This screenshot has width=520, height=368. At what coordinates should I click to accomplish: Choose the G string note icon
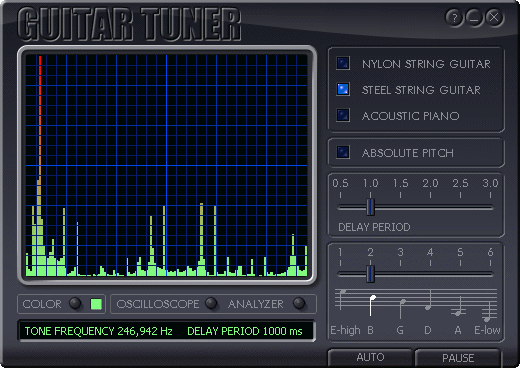[x=401, y=308]
